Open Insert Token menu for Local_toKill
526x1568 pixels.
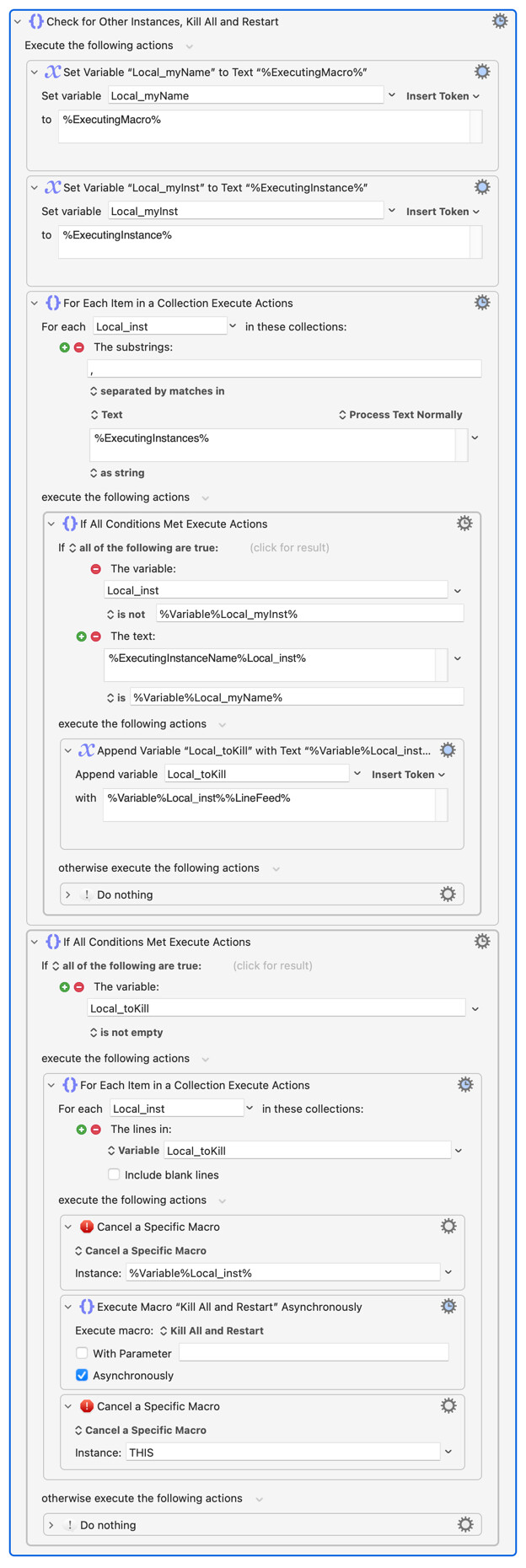(408, 774)
